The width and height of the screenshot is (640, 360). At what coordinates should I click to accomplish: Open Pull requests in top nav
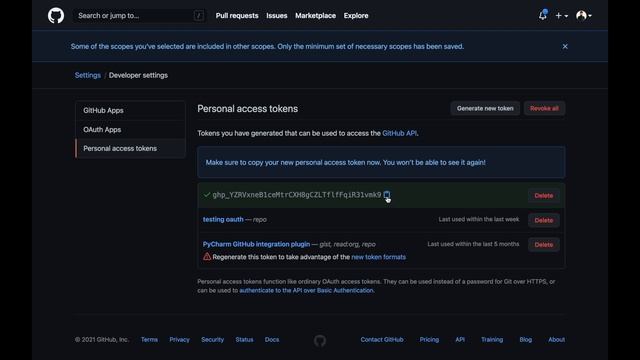pos(237,16)
